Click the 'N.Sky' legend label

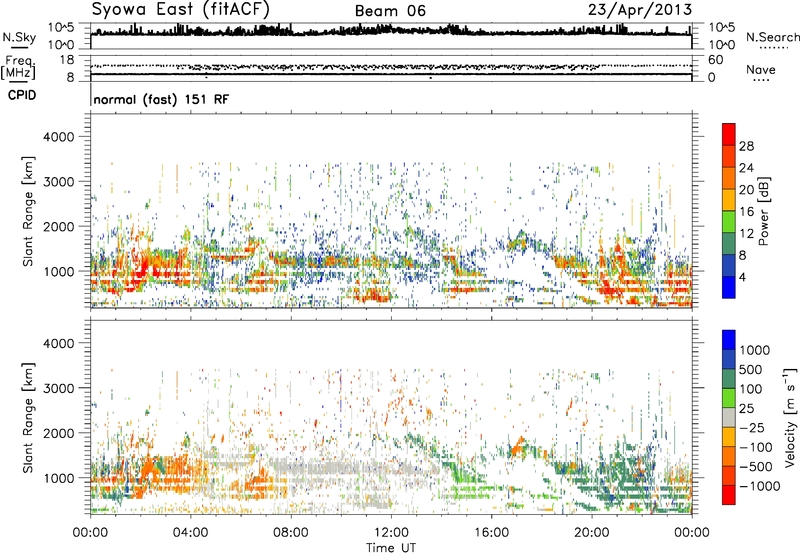19,37
